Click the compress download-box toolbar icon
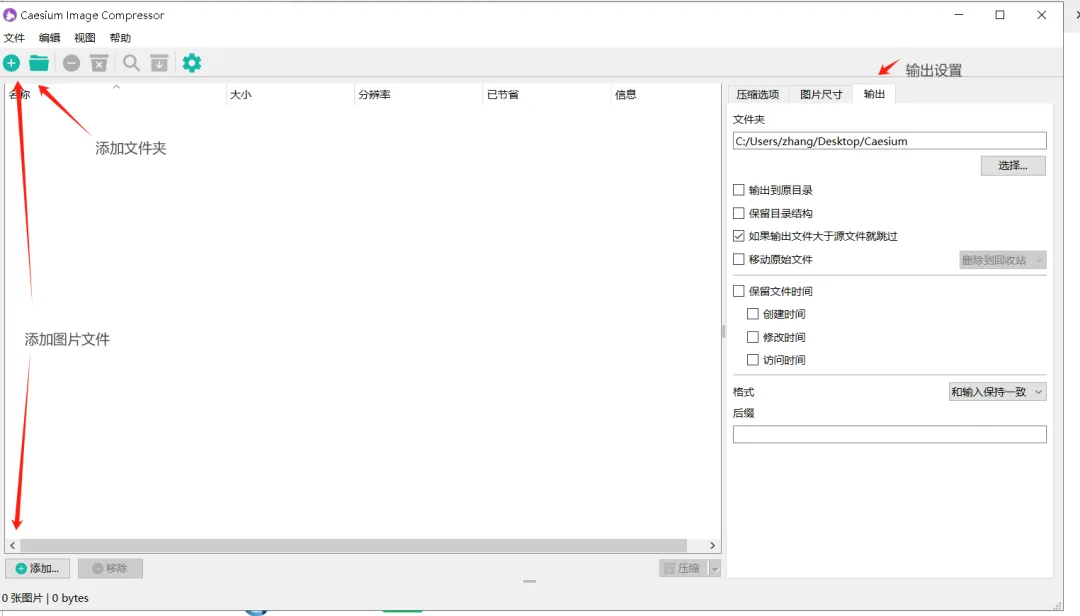 pyautogui.click(x=159, y=63)
